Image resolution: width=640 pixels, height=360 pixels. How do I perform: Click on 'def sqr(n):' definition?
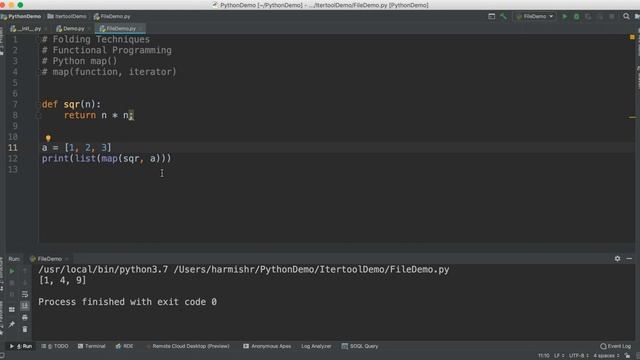tap(71, 104)
